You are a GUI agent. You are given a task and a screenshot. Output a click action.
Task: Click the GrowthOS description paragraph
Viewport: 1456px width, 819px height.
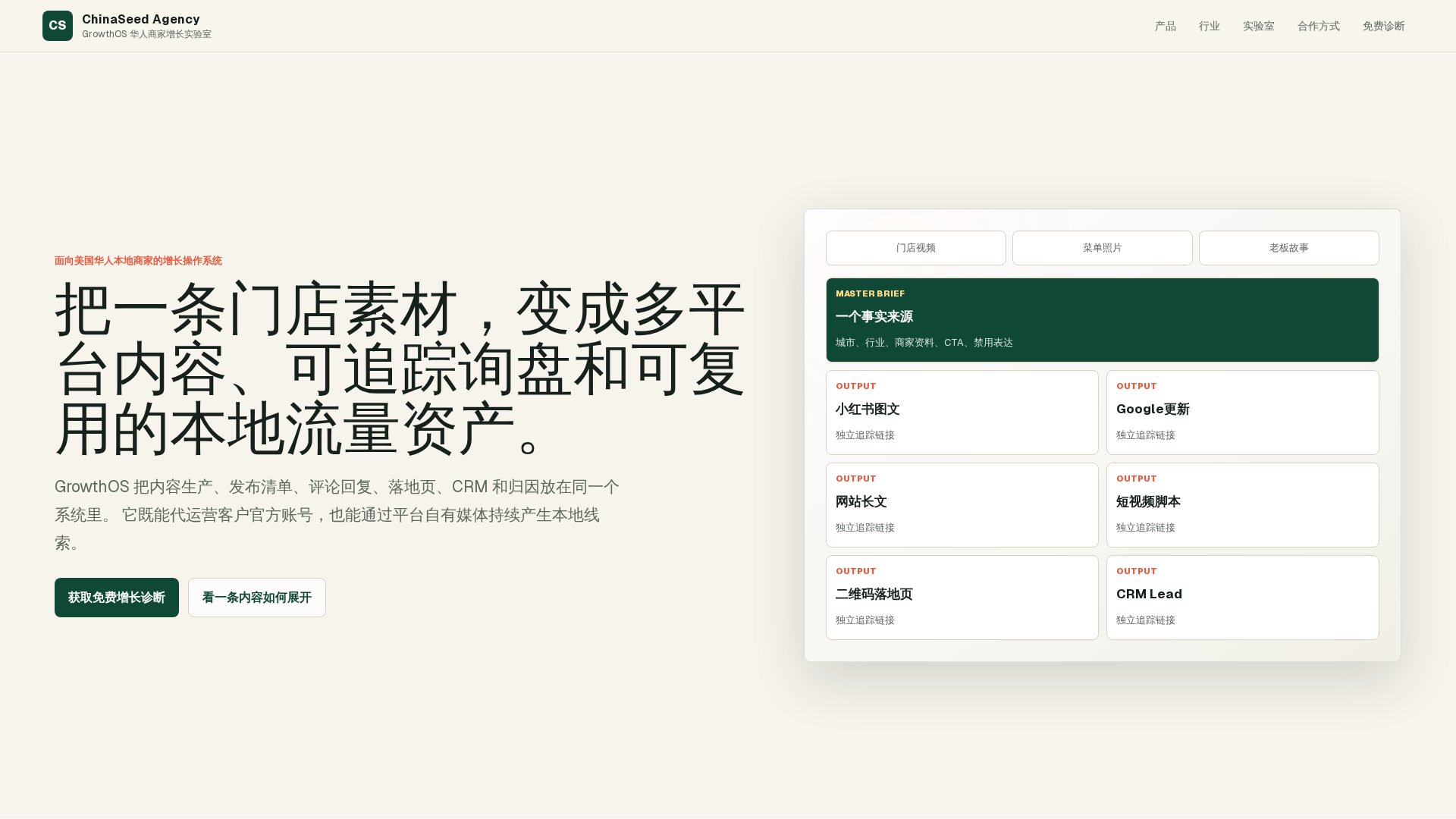337,515
